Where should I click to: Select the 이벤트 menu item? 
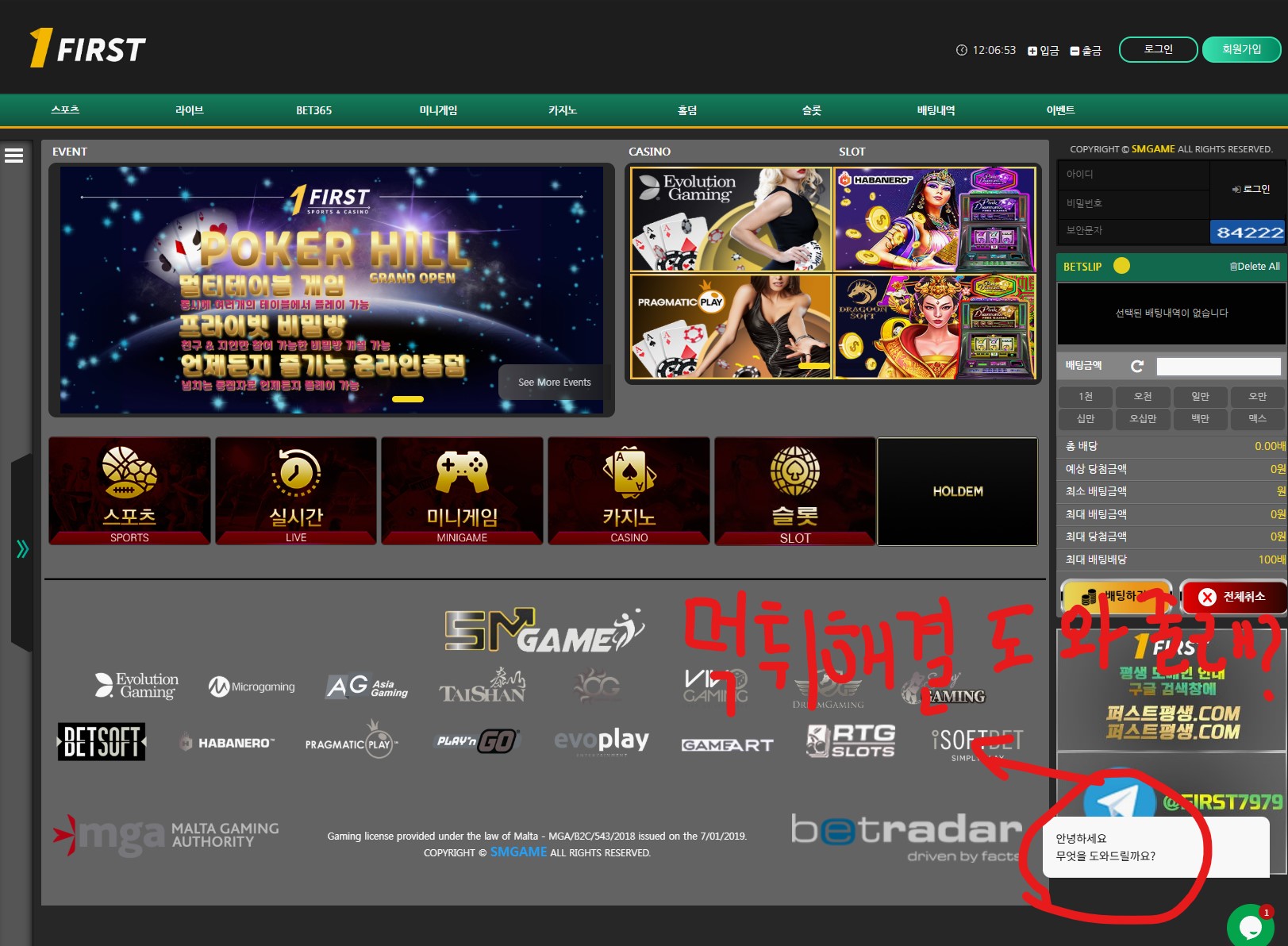1059,110
